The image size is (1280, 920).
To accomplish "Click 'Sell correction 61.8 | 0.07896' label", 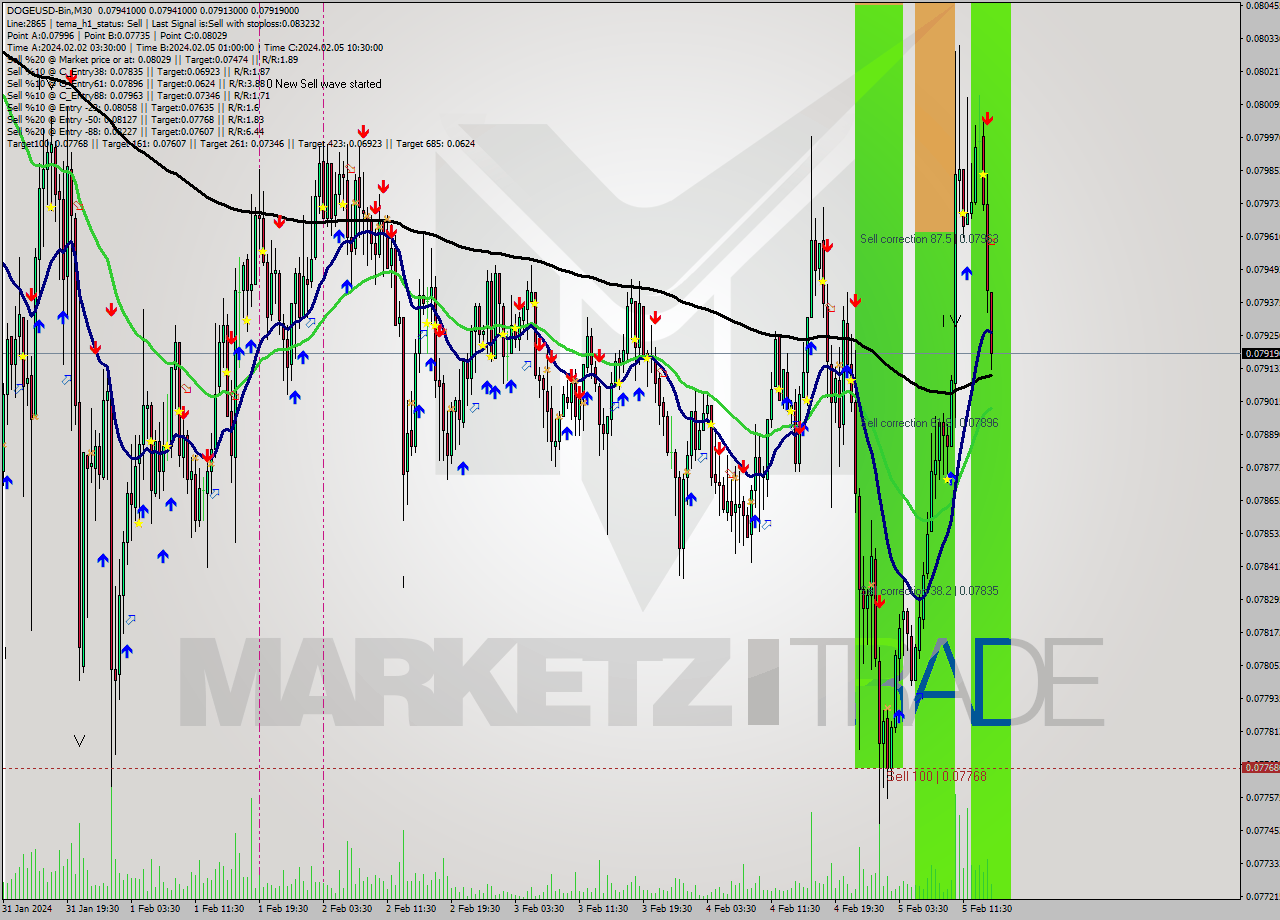I will (x=929, y=423).
